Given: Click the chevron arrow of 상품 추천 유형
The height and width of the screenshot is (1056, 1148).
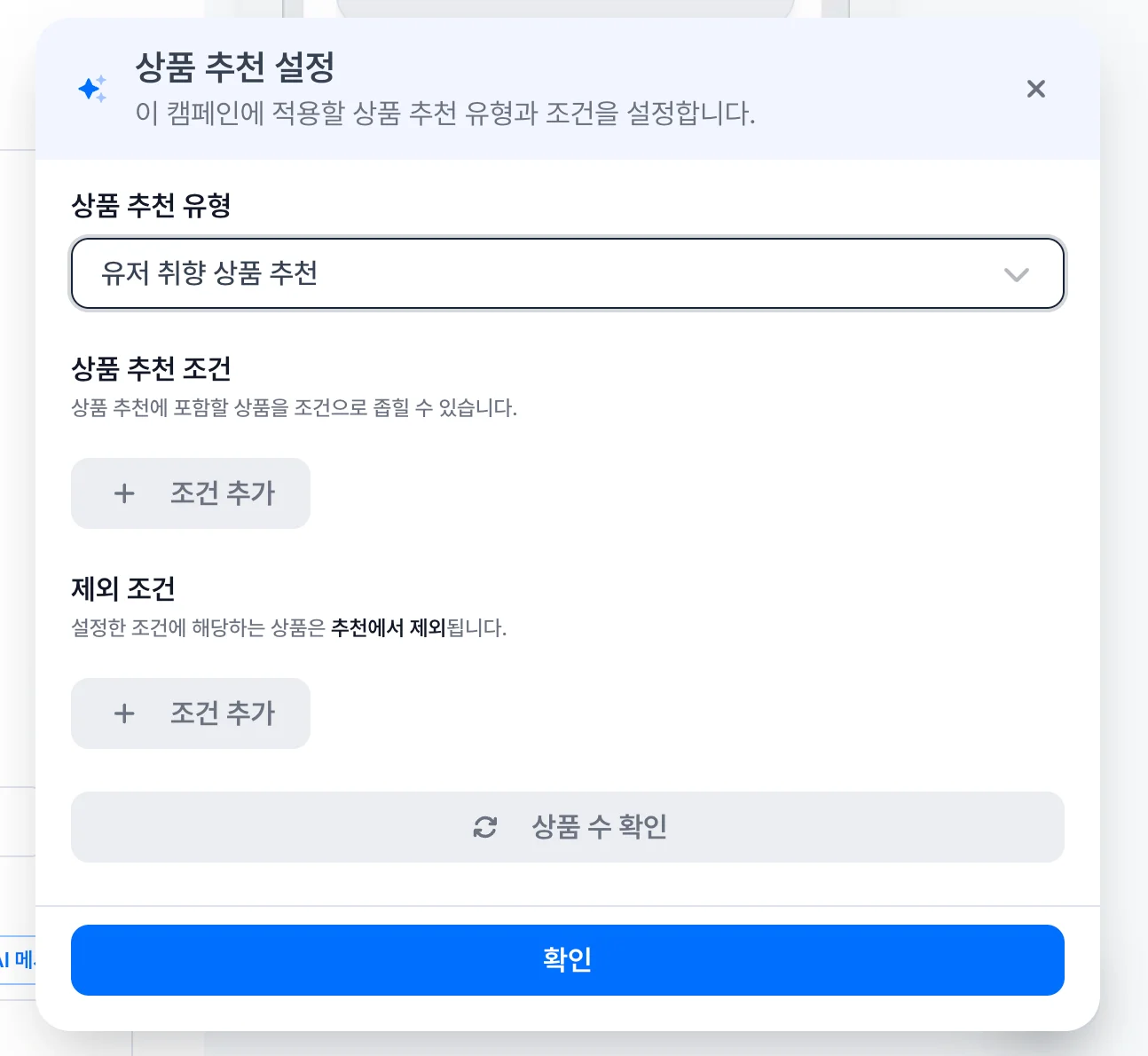Looking at the screenshot, I should (x=1016, y=274).
